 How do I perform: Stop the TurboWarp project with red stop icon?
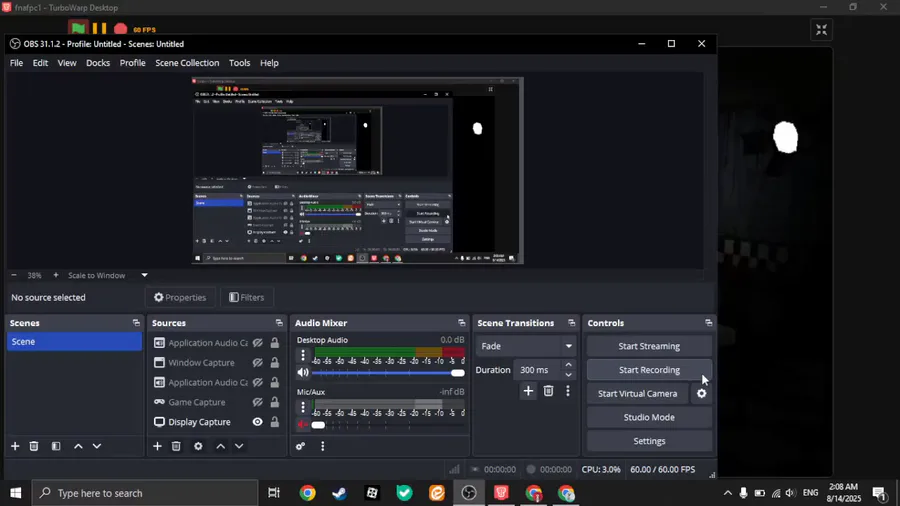[x=121, y=29]
